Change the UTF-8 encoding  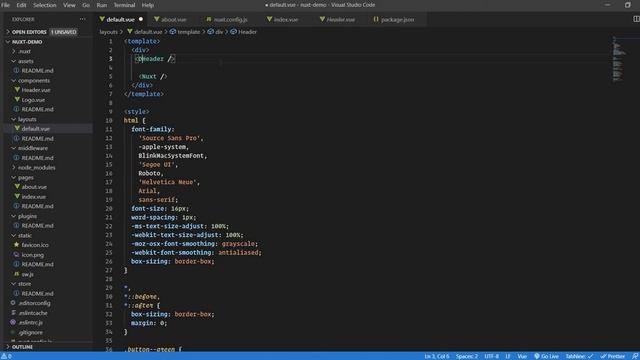(x=491, y=356)
